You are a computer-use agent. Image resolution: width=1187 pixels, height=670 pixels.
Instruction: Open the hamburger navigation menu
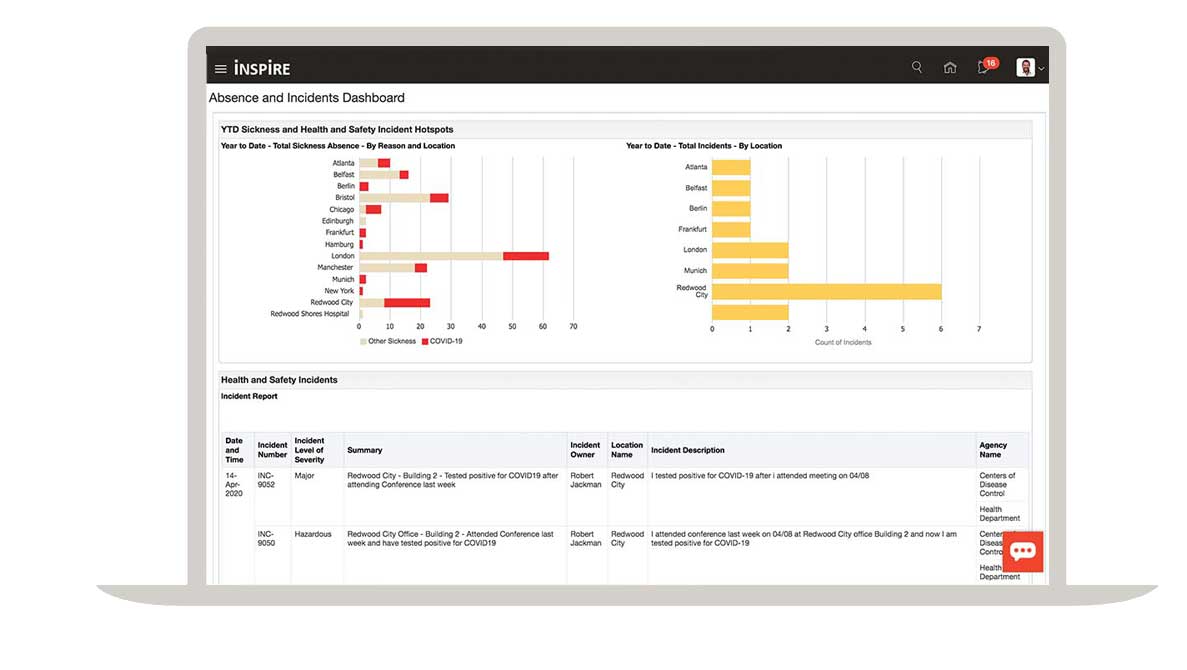221,69
